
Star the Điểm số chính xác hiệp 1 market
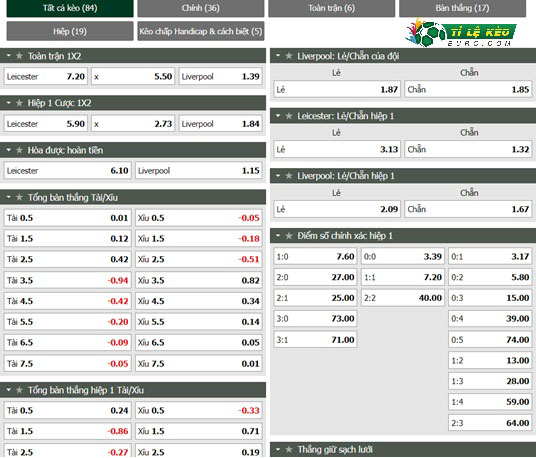pos(289,235)
